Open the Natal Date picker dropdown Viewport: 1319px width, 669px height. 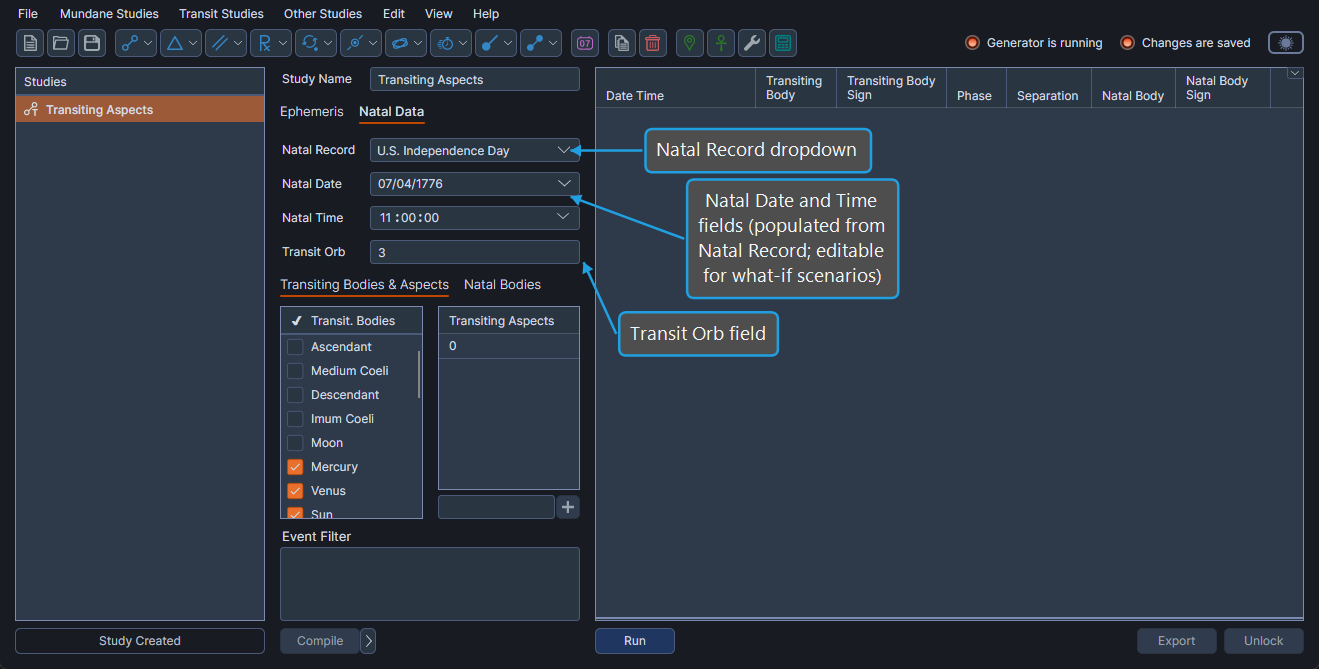pos(564,184)
